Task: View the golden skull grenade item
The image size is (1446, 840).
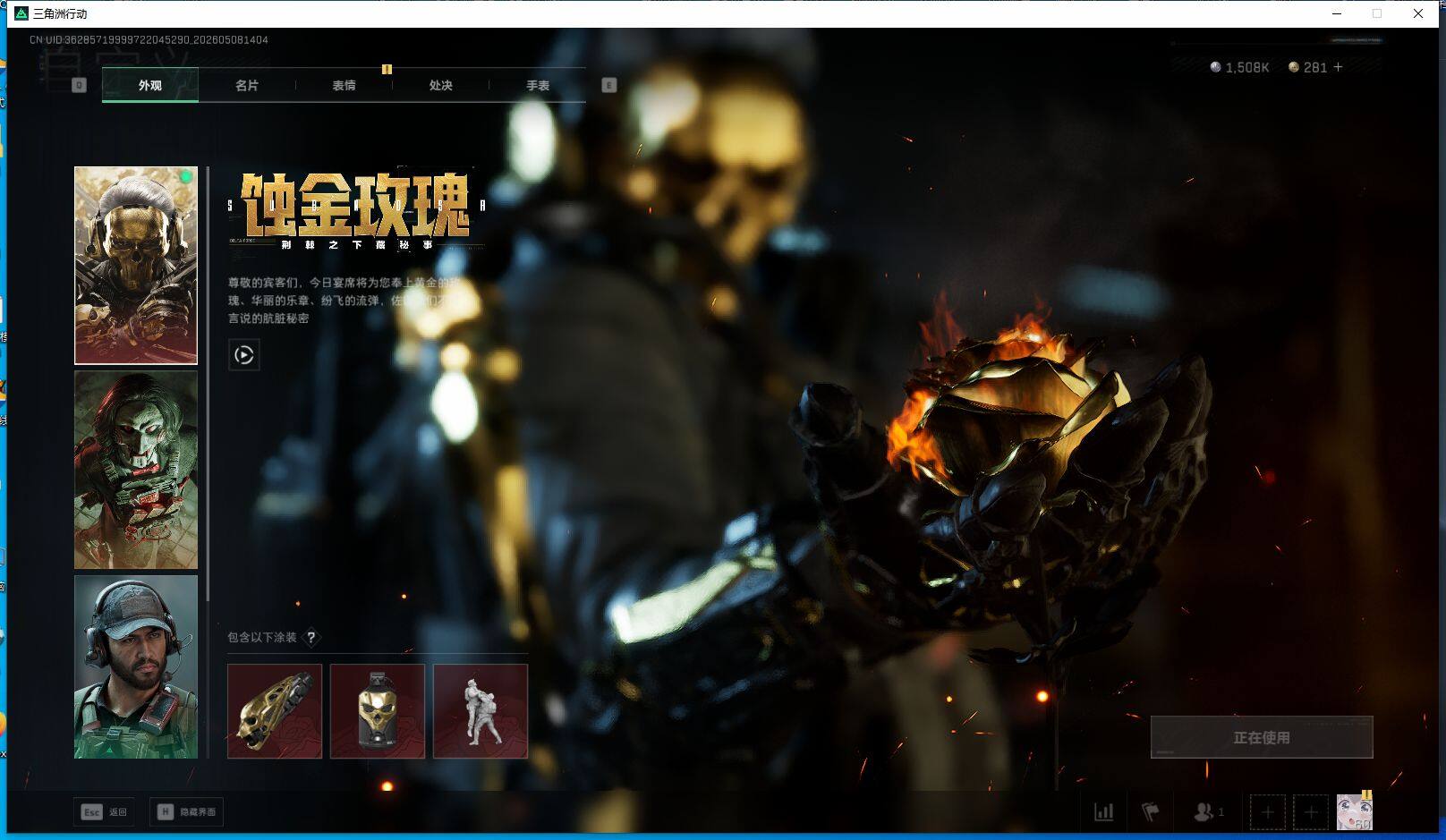Action: pos(378,711)
